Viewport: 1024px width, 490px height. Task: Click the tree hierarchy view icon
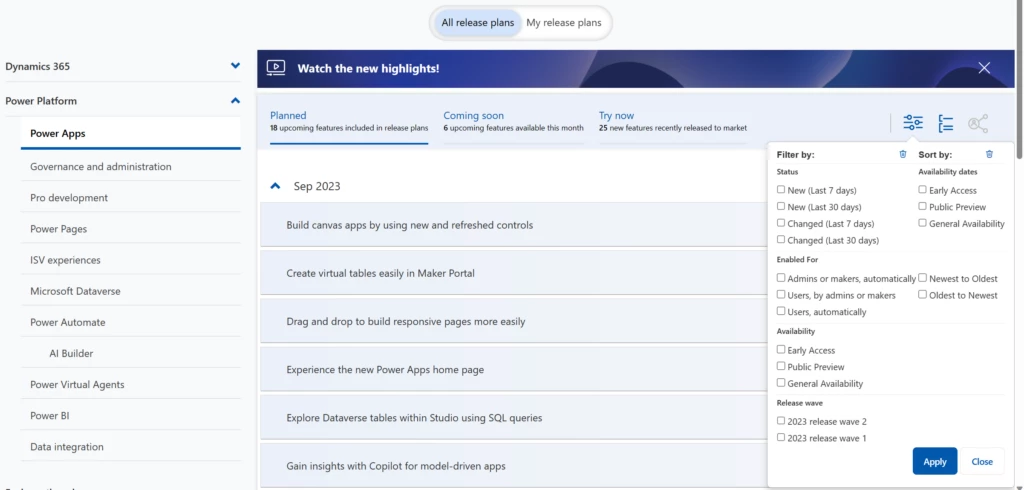coord(945,123)
